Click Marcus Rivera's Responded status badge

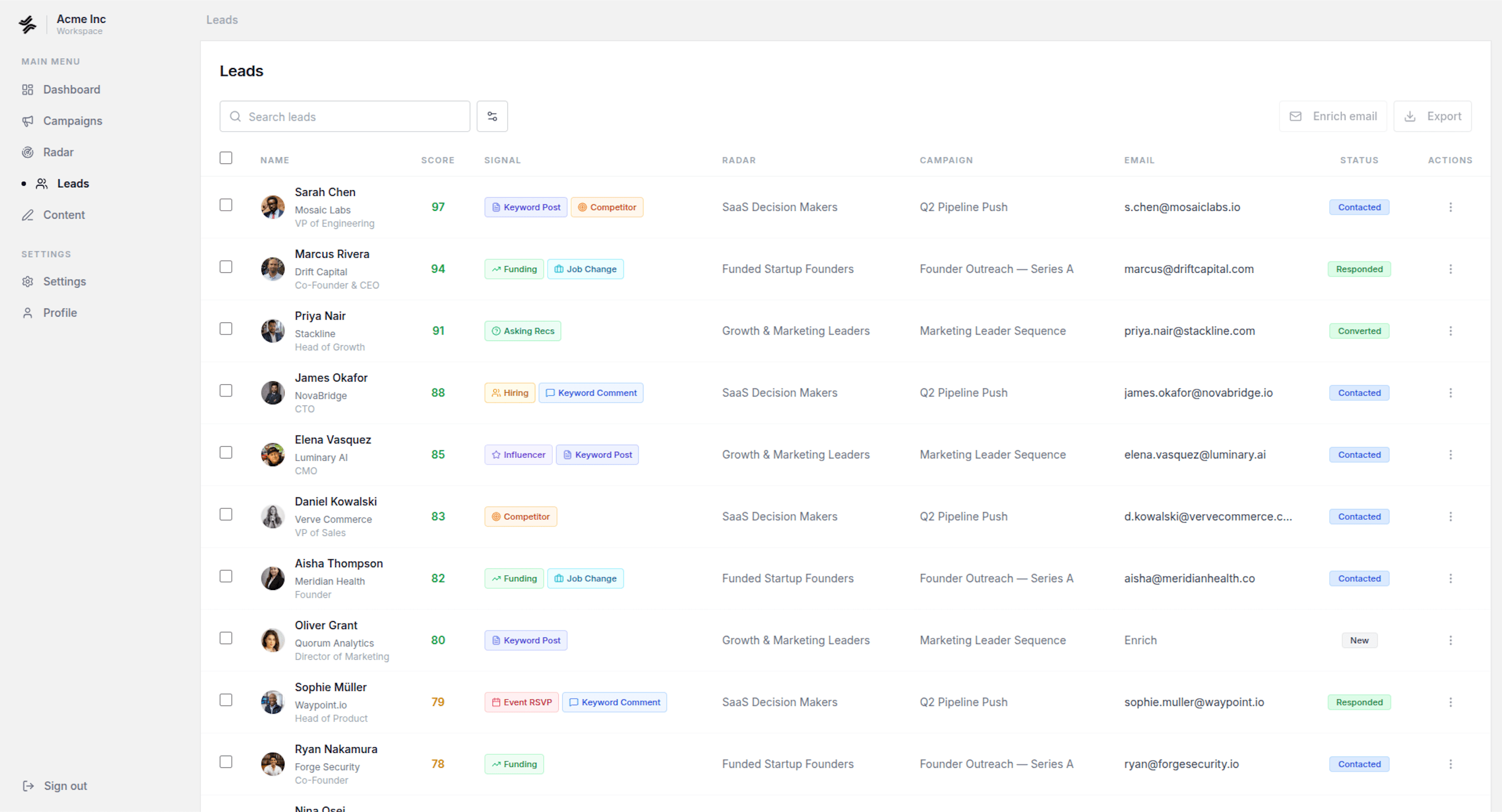tap(1359, 269)
